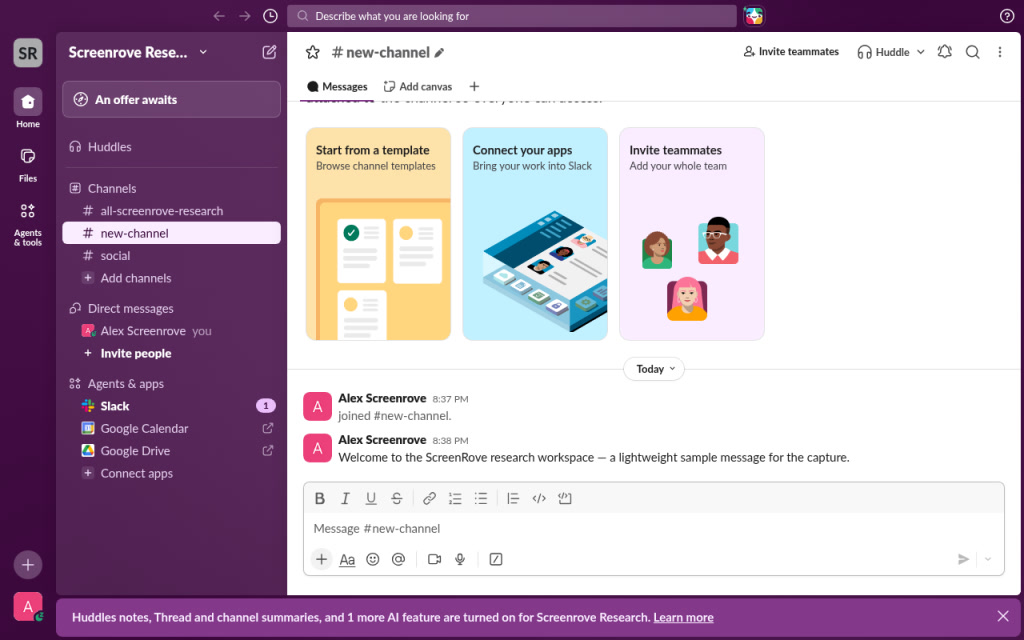This screenshot has height=640, width=1024.
Task: Expand the Screenrove Research workspace menu
Action: (x=138, y=52)
